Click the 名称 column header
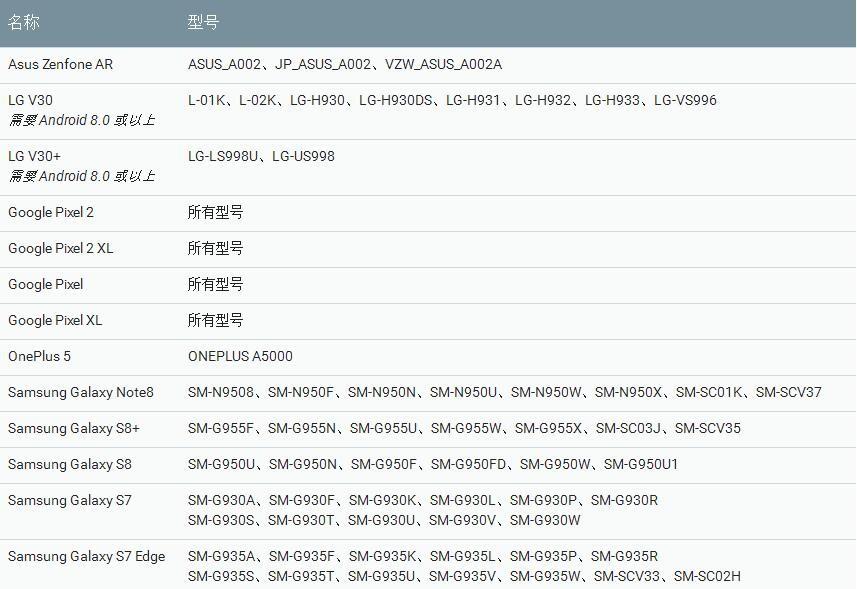 [x=23, y=21]
